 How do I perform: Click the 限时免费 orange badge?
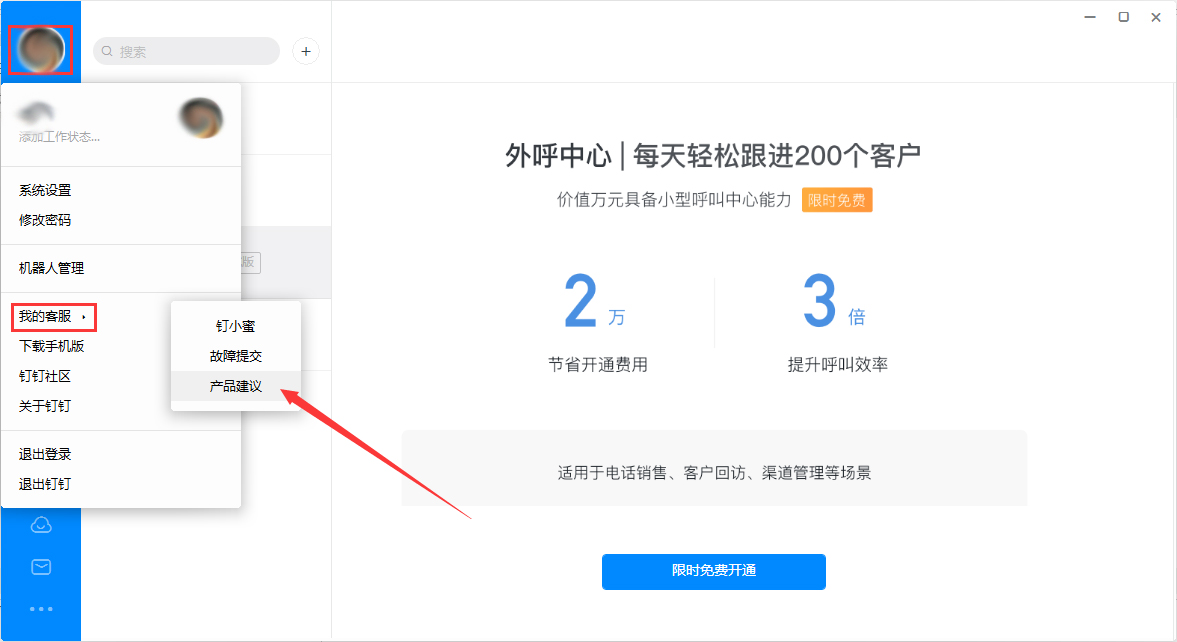[837, 200]
